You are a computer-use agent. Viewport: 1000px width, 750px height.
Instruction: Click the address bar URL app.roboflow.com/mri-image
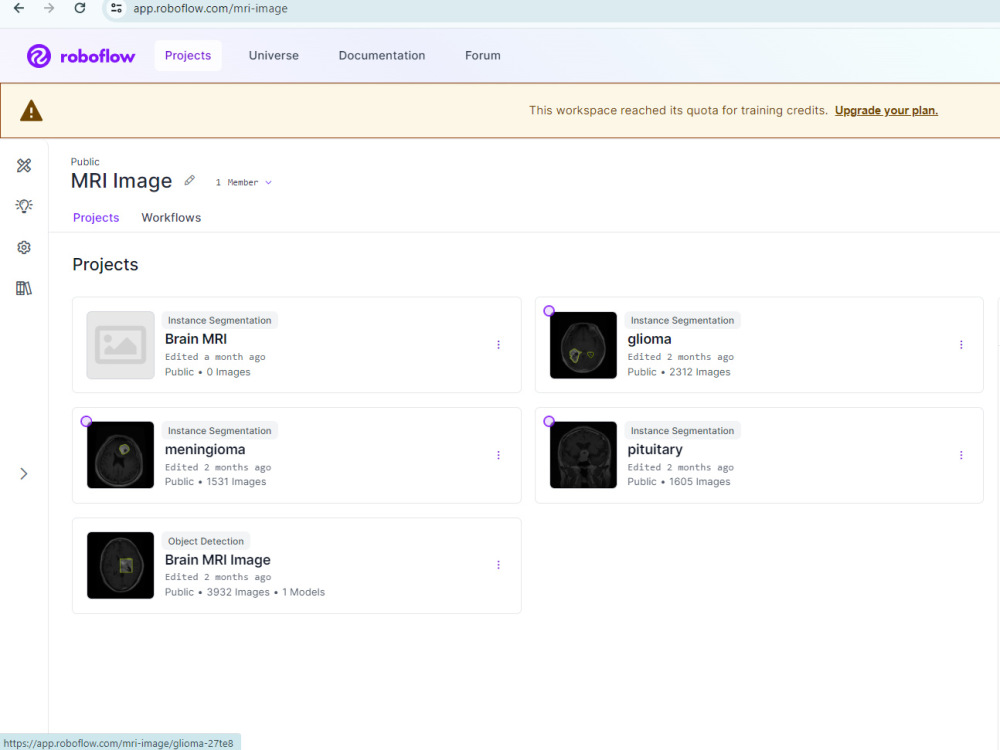coord(210,9)
